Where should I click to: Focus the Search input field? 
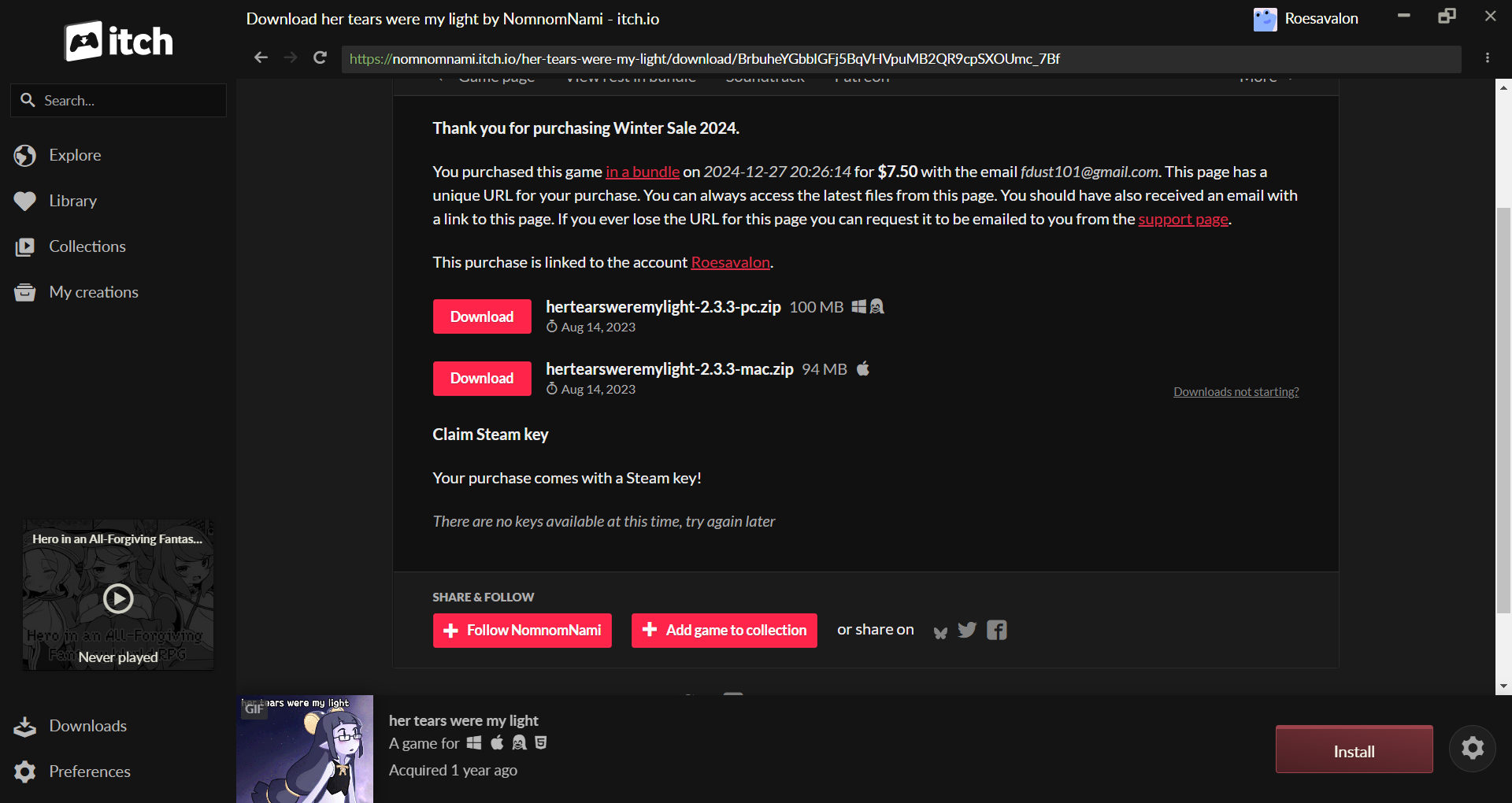(x=118, y=100)
